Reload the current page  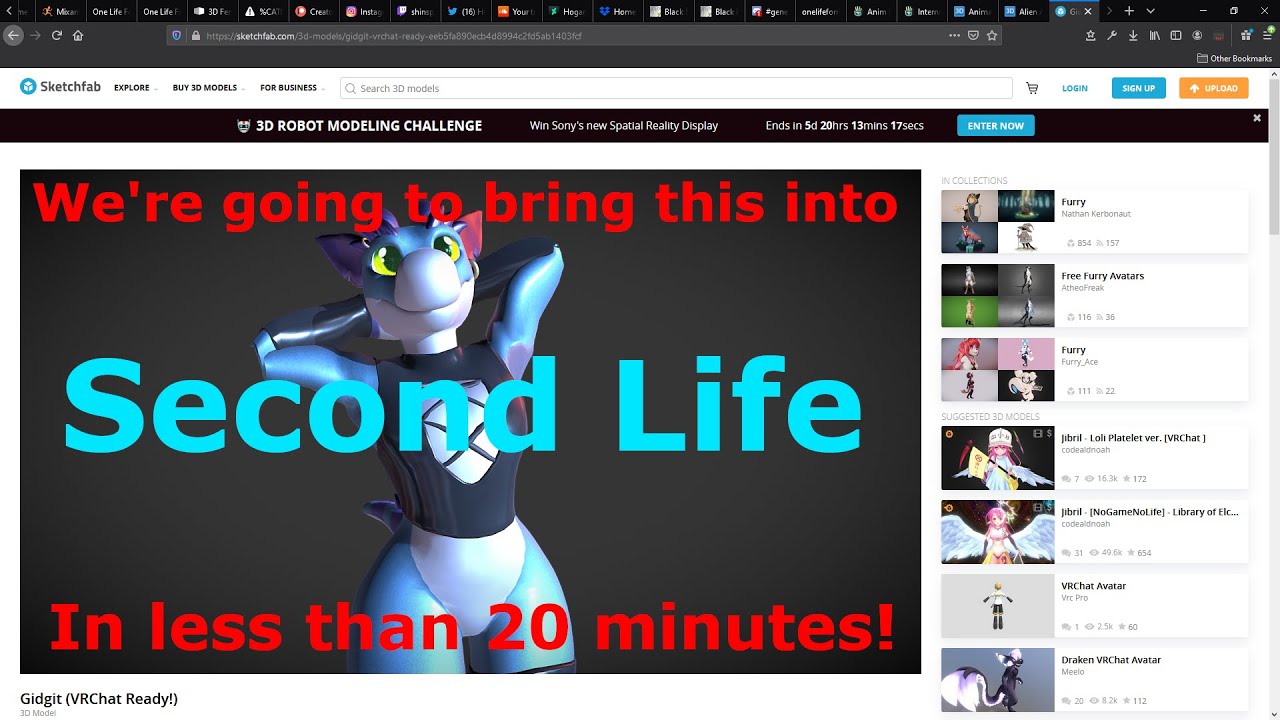tap(56, 35)
